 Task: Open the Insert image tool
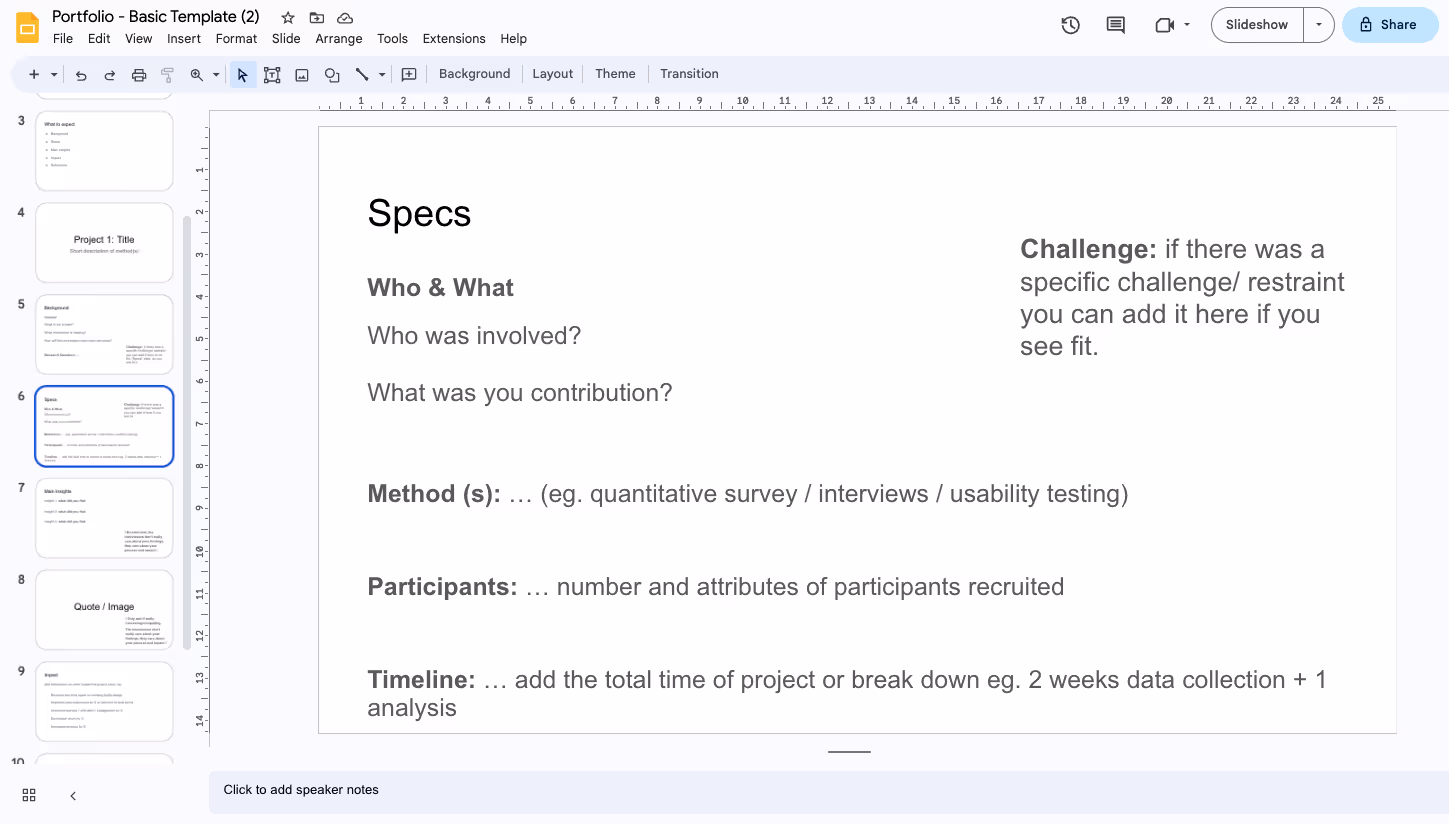pyautogui.click(x=301, y=74)
